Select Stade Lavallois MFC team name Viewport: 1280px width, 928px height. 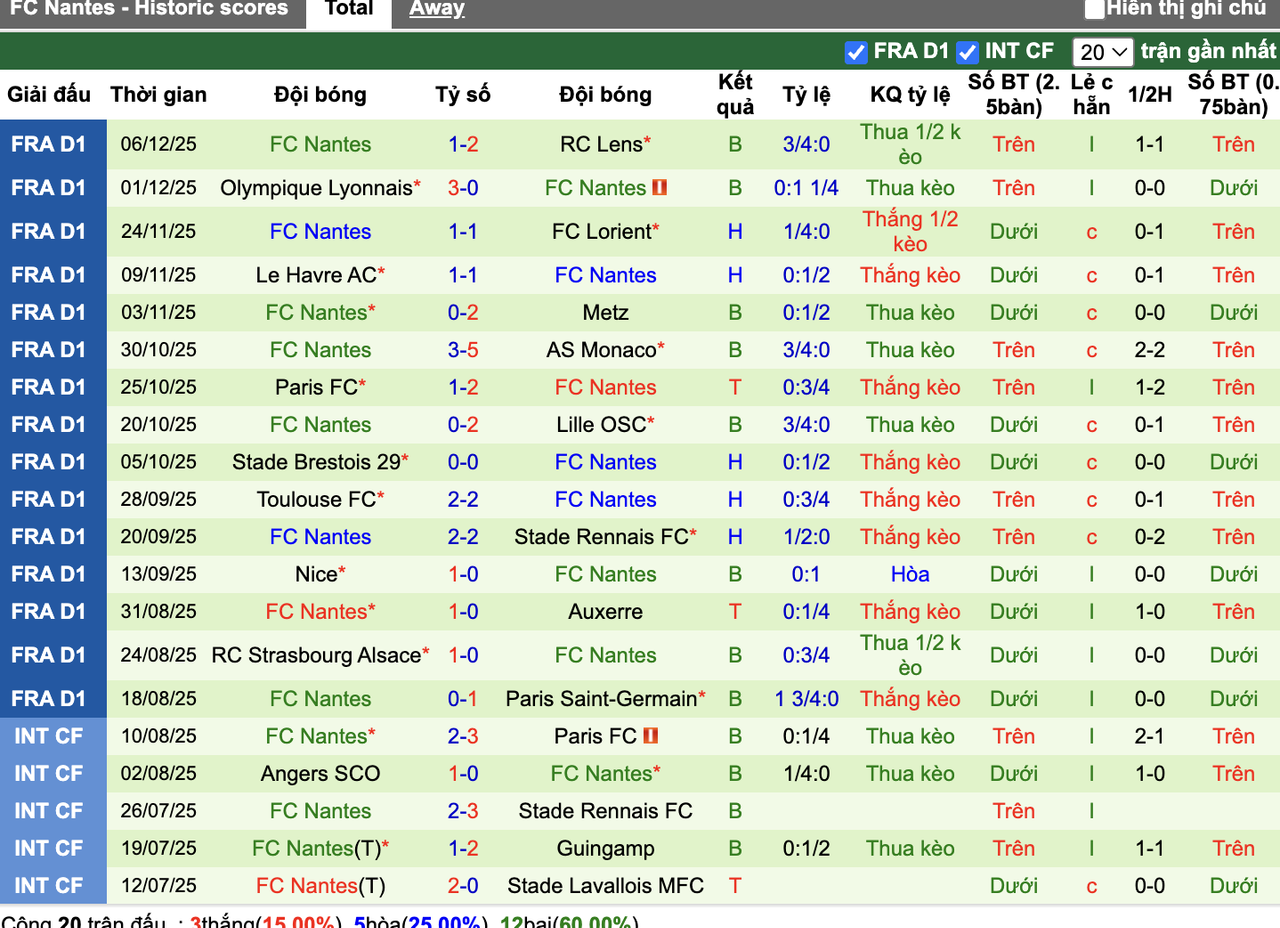click(x=605, y=886)
